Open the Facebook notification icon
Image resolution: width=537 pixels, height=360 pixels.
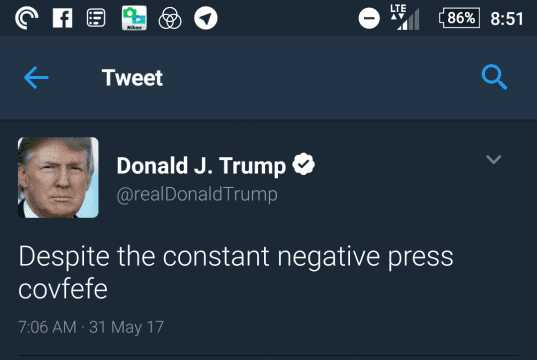click(x=62, y=18)
